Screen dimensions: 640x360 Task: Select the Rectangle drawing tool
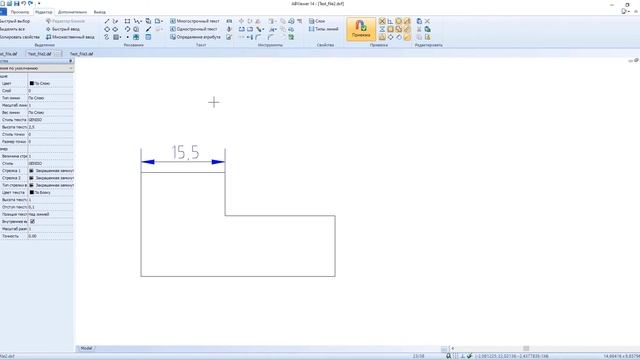[x=127, y=21]
